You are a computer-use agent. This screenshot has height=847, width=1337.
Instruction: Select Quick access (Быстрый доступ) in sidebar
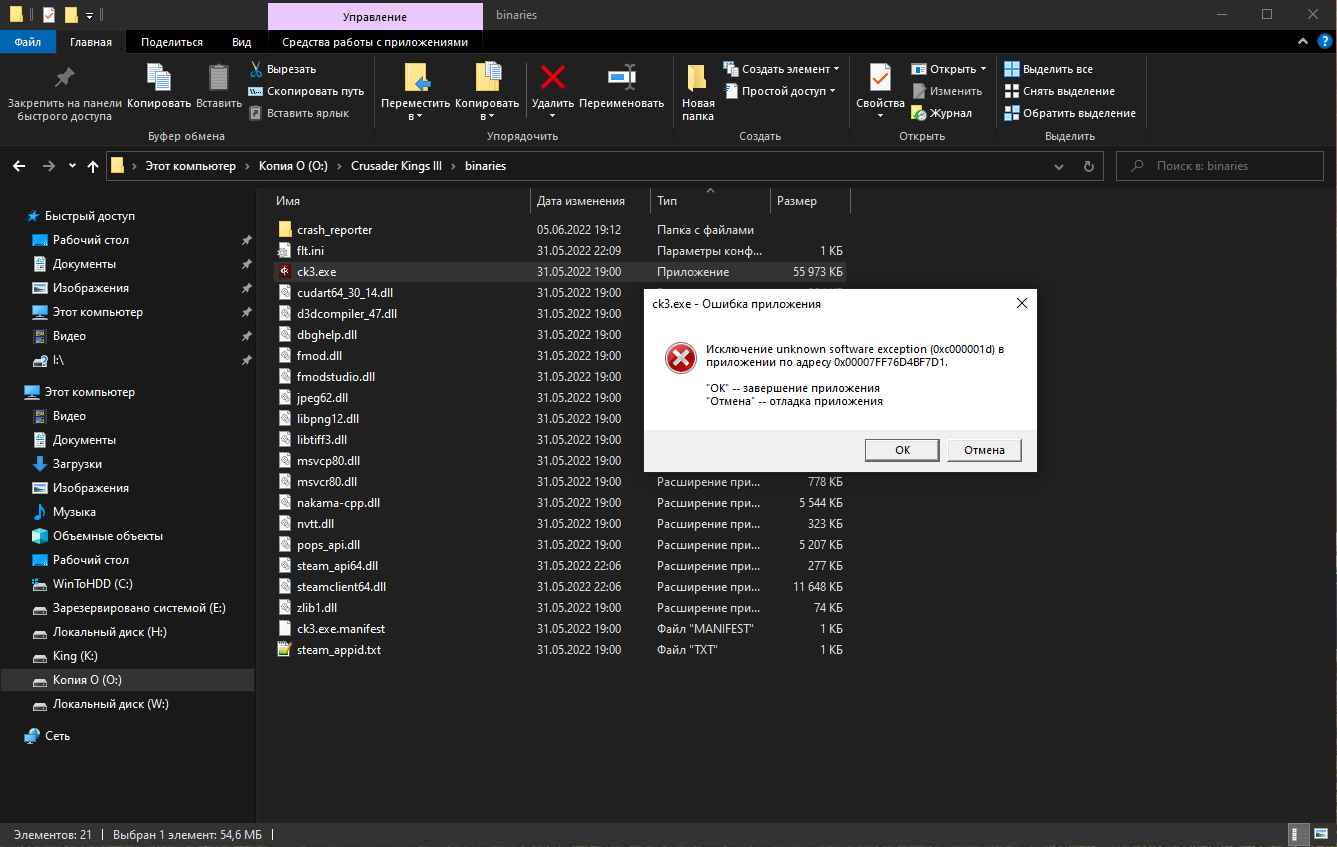(89, 216)
